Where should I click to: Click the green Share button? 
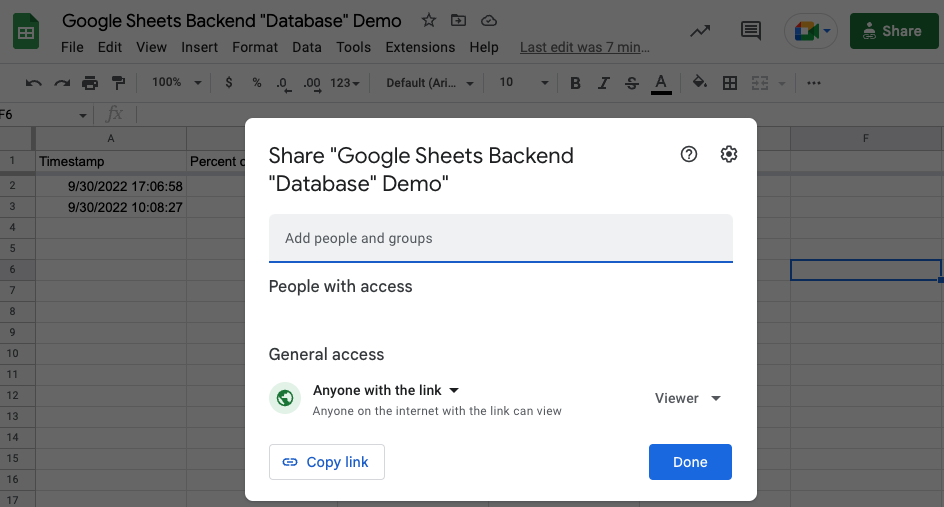(894, 31)
